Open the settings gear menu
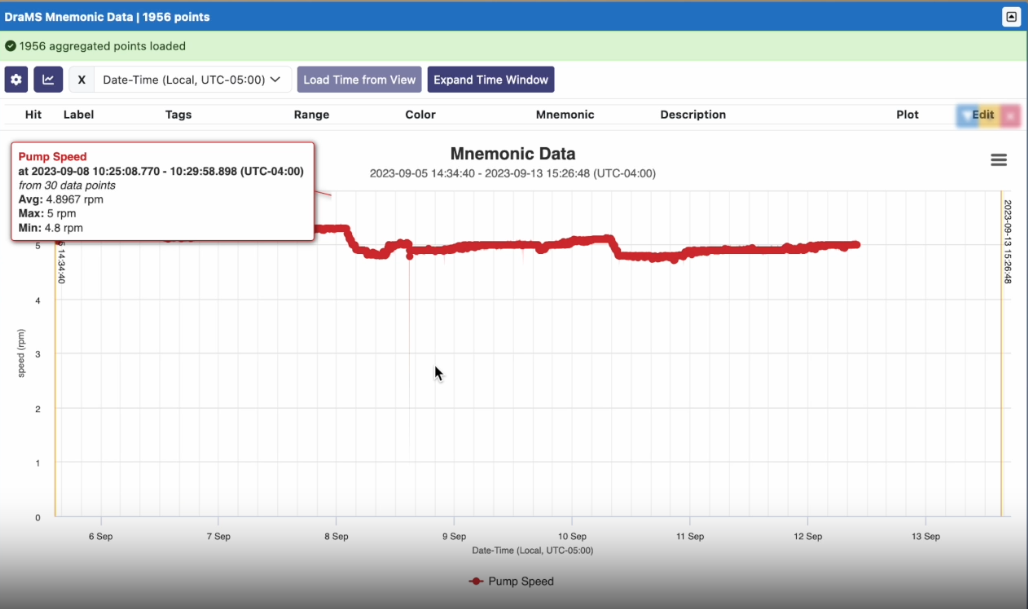 point(16,80)
